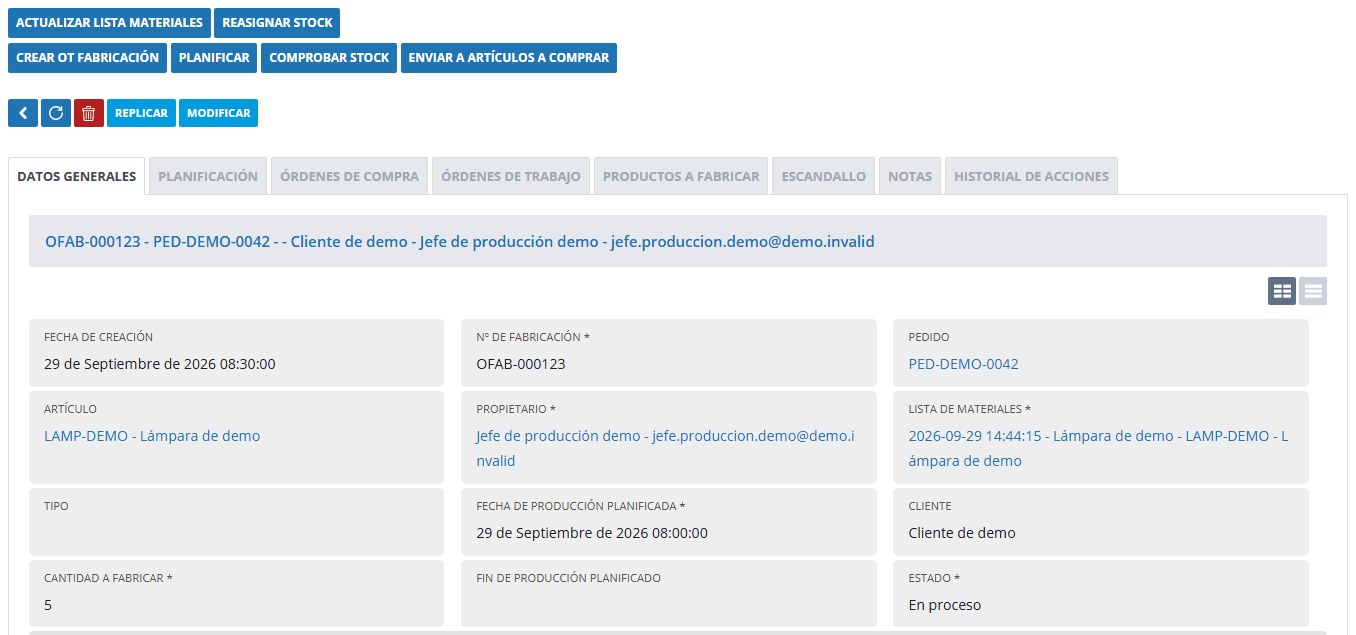
Task: Open the Órdenes de Compra tab
Action: [349, 176]
